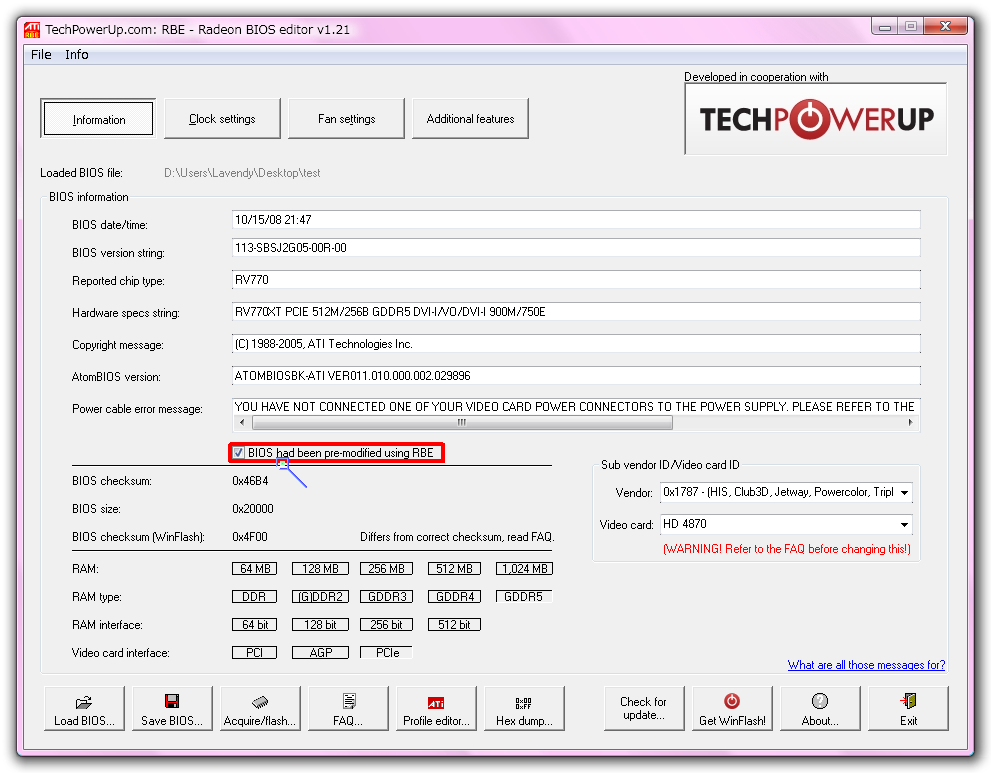The height and width of the screenshot is (773, 991).
Task: Click the ATI RBE title bar icon
Action: tap(32, 30)
